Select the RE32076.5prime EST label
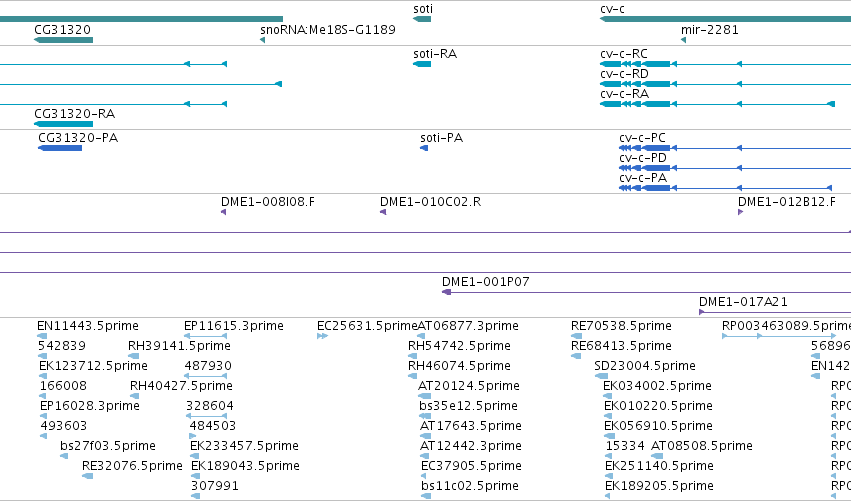851x501 pixels. (132, 466)
